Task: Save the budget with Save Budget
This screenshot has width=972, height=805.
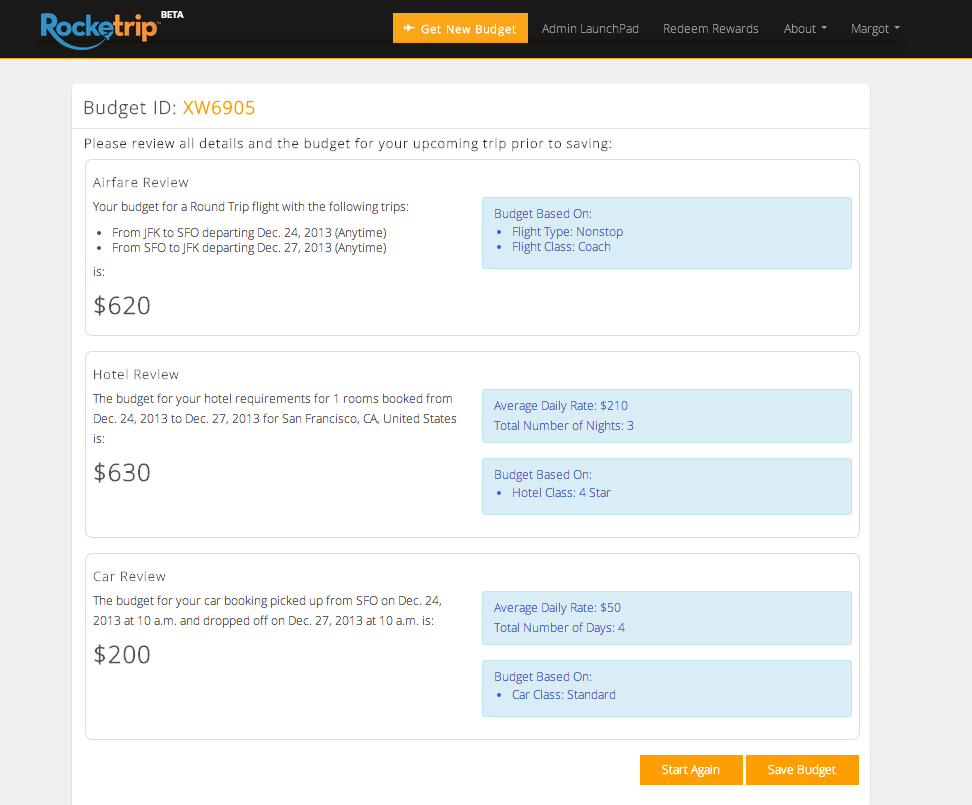Action: pyautogui.click(x=801, y=770)
